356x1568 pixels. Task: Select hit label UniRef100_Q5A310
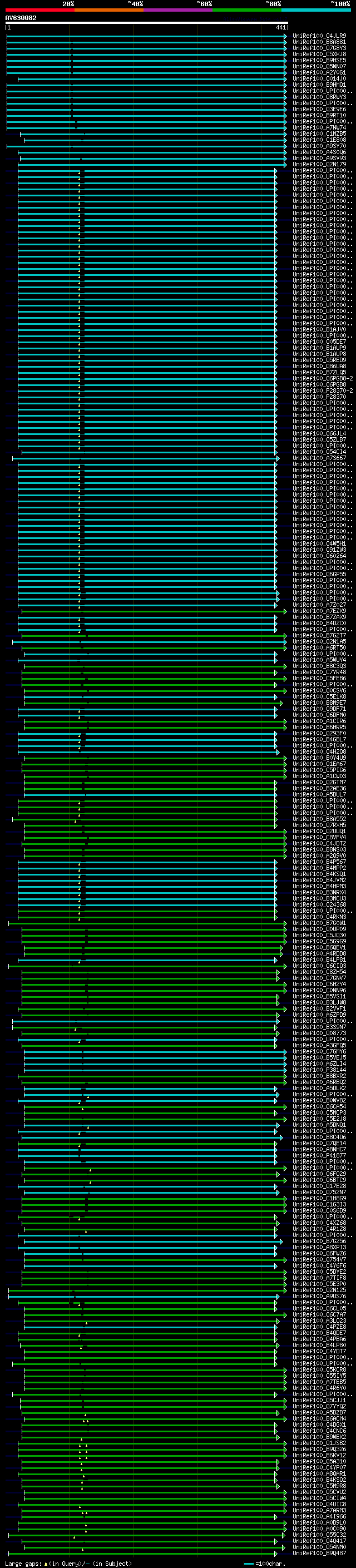319,1461
